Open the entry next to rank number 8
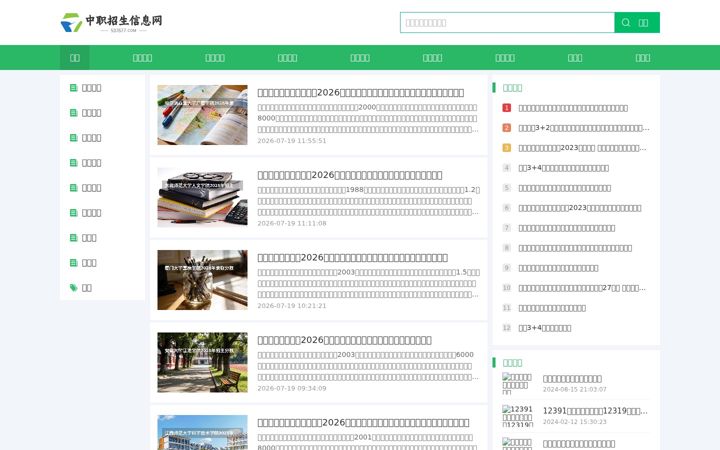Screen dimensions: 720x450 pyautogui.click(x=575, y=248)
